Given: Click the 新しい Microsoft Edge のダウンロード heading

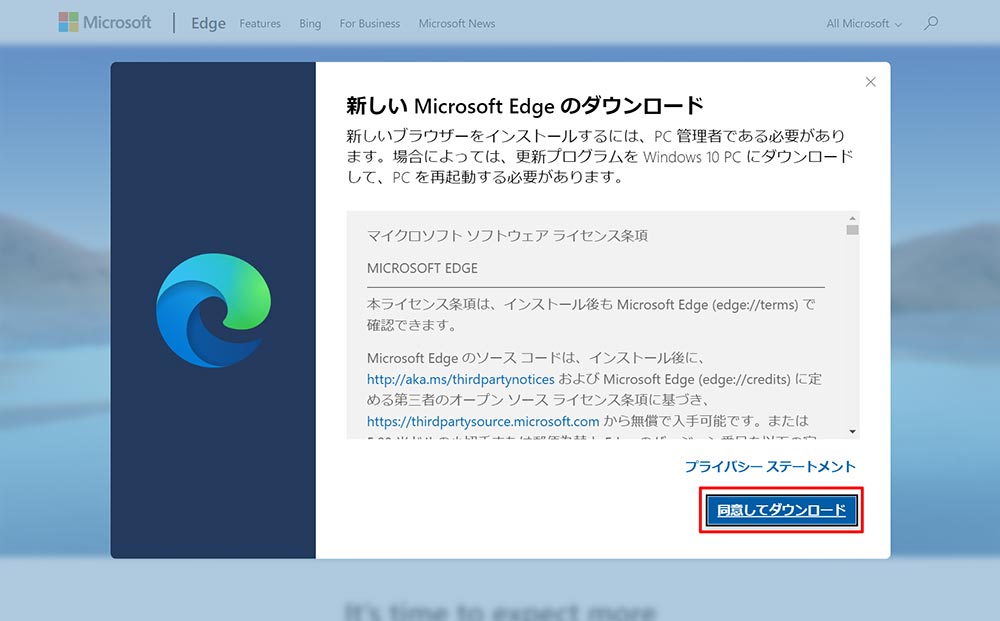Looking at the screenshot, I should tap(525, 106).
